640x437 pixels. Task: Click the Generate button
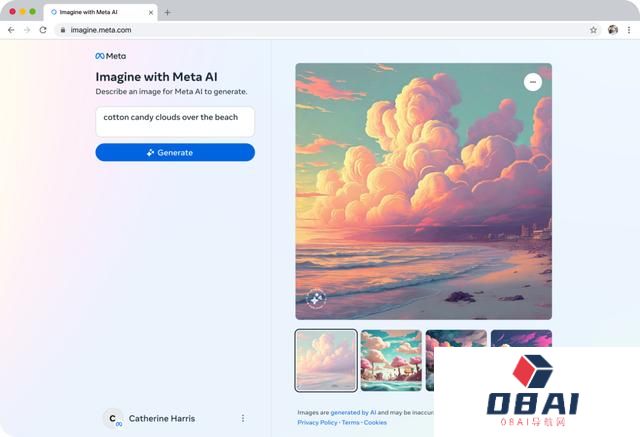175,152
